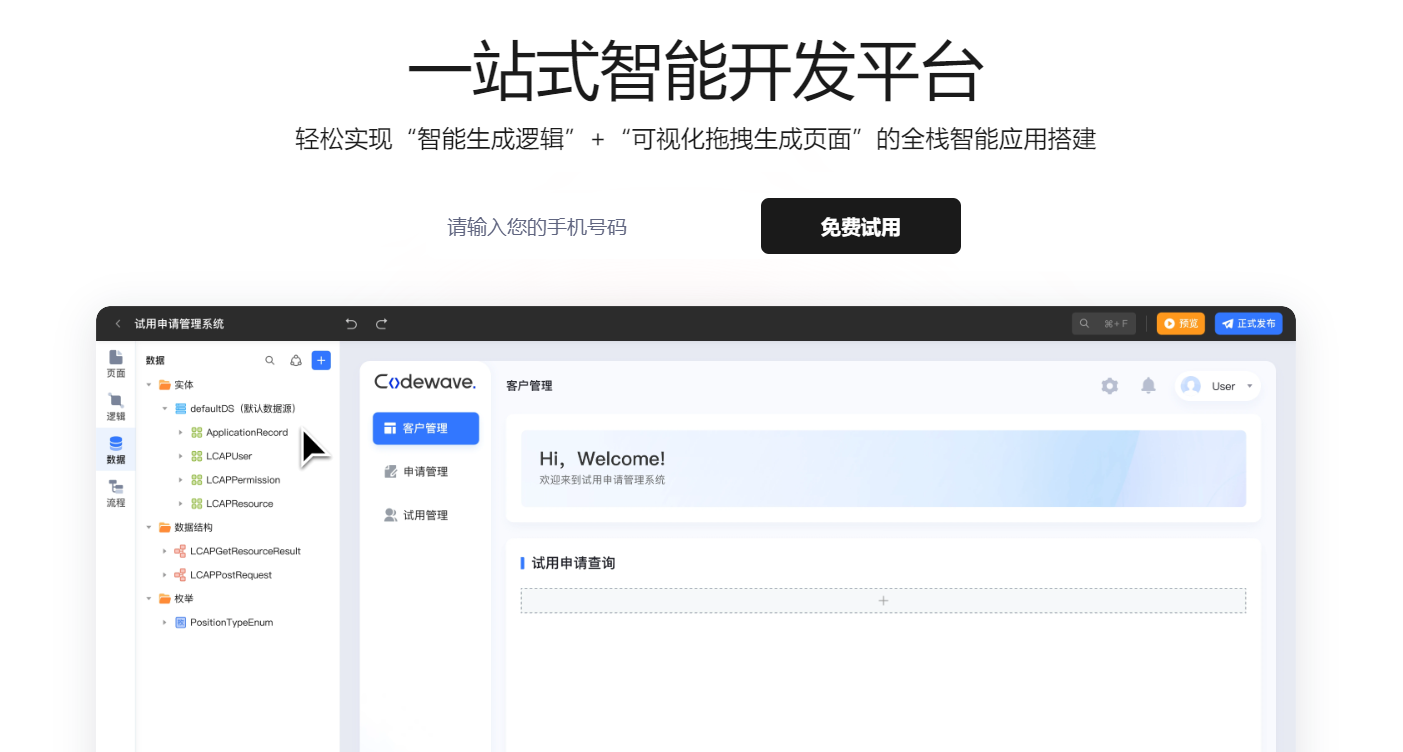
Task: Click the defaultDS data source icon
Action: point(181,408)
